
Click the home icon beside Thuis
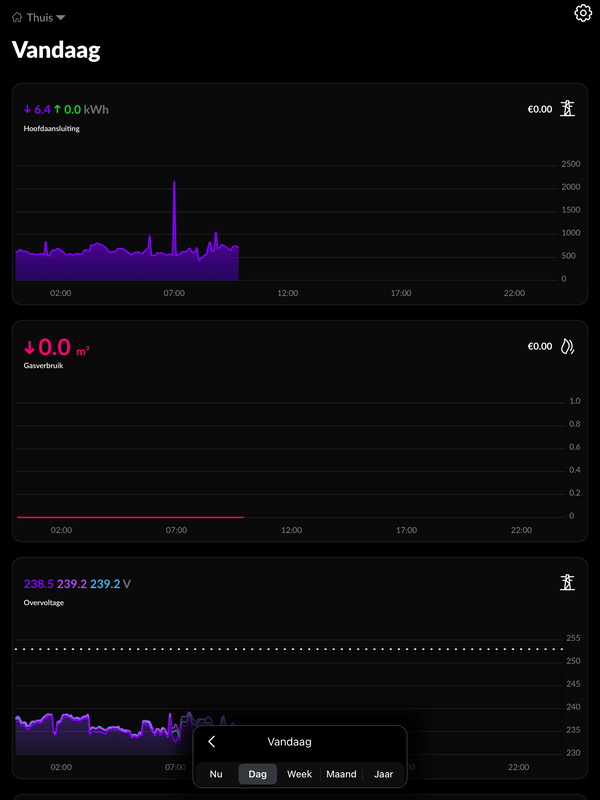pos(17,18)
